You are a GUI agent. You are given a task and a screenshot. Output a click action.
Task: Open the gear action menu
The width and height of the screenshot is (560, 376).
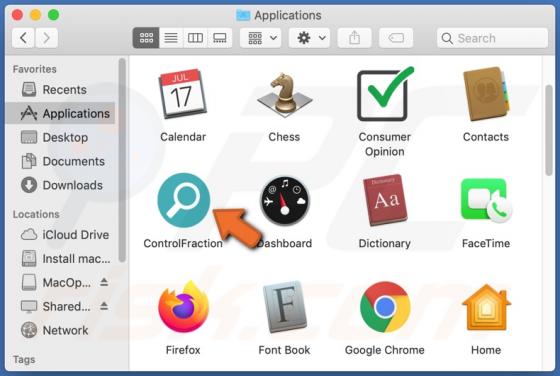coord(309,38)
